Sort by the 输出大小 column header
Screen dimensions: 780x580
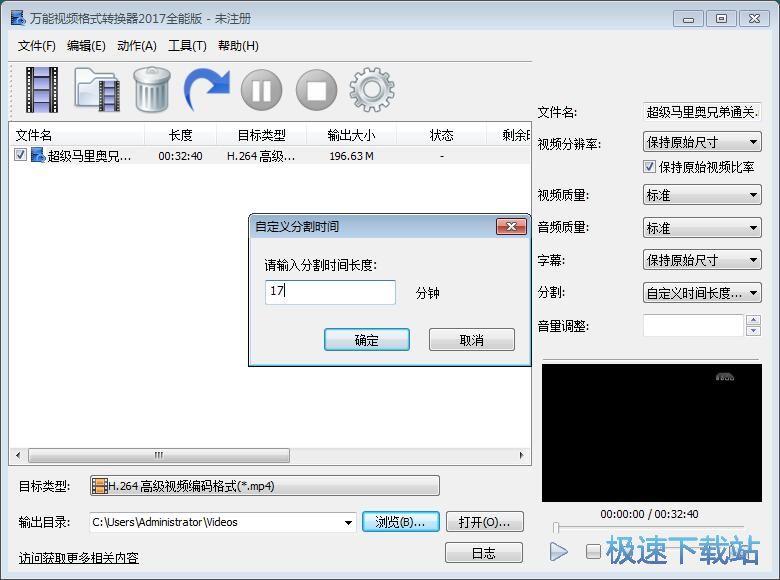coord(351,135)
